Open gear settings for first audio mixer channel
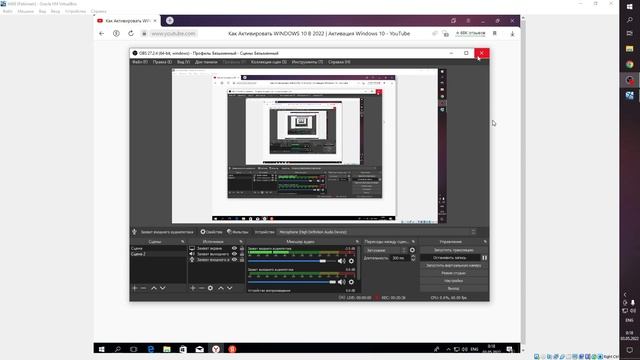 click(x=351, y=261)
